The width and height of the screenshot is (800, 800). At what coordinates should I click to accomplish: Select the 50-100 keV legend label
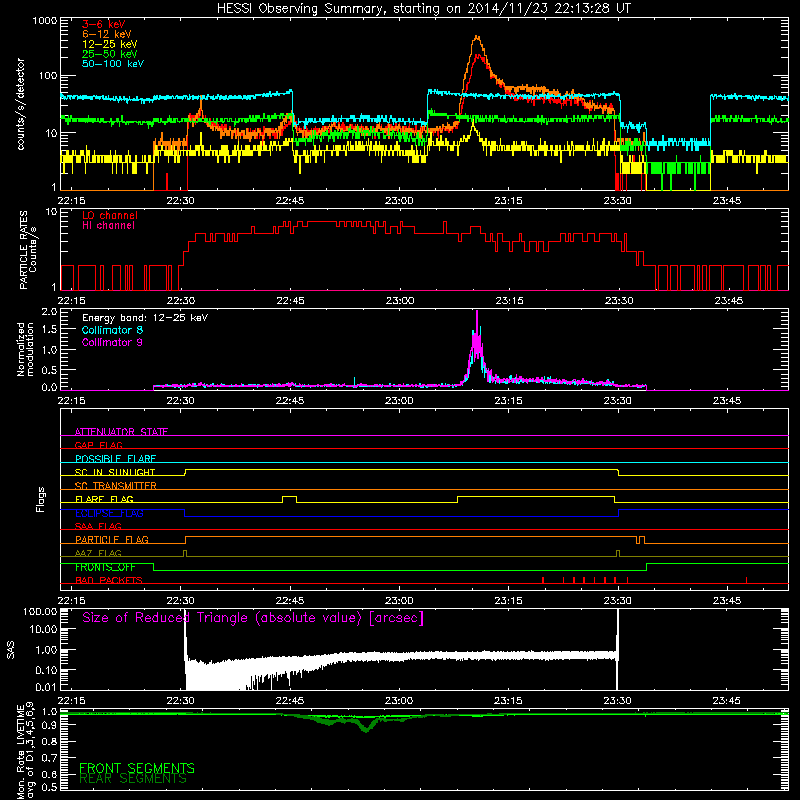point(113,64)
